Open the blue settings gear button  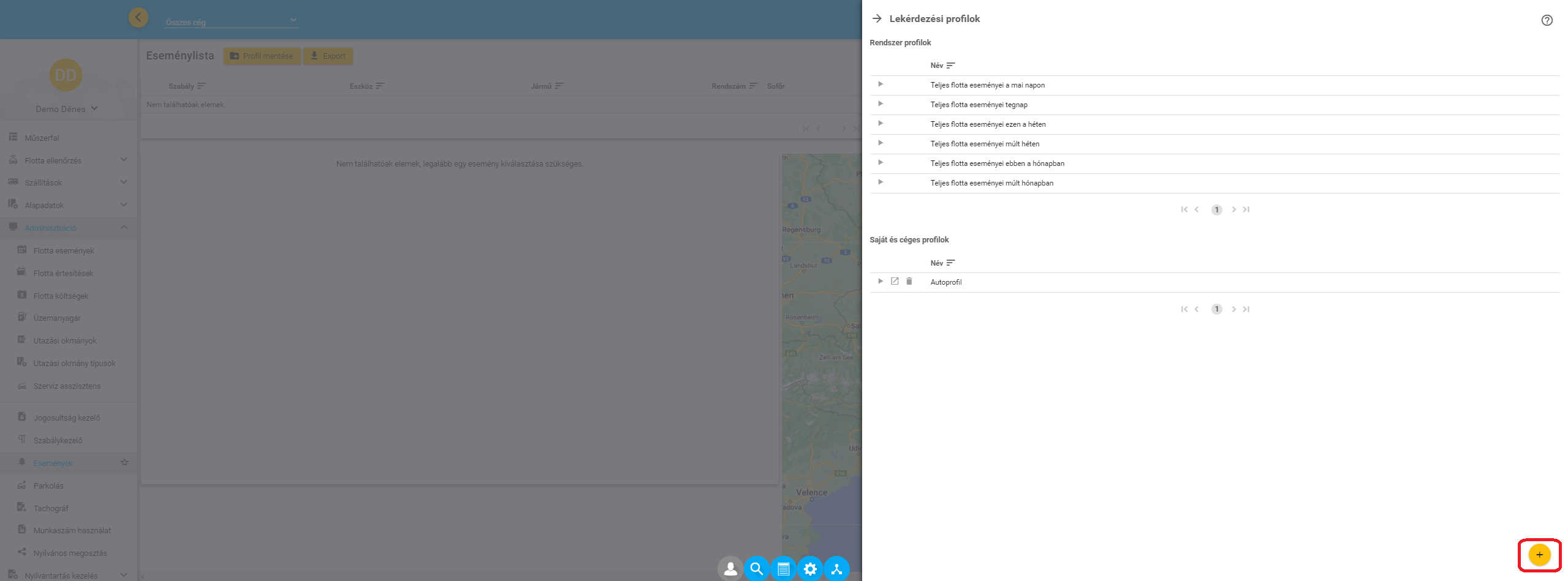810,569
